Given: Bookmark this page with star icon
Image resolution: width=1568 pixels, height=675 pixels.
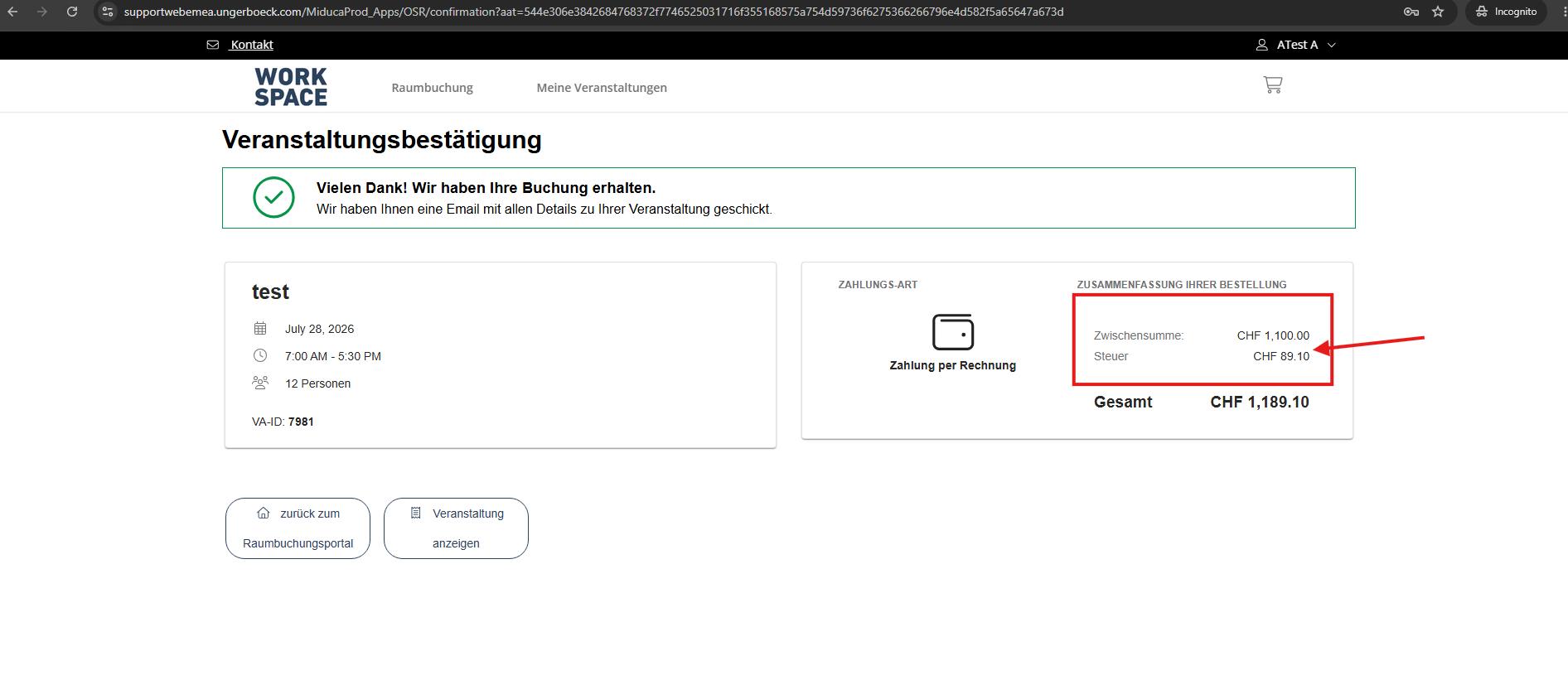Looking at the screenshot, I should [x=1438, y=12].
